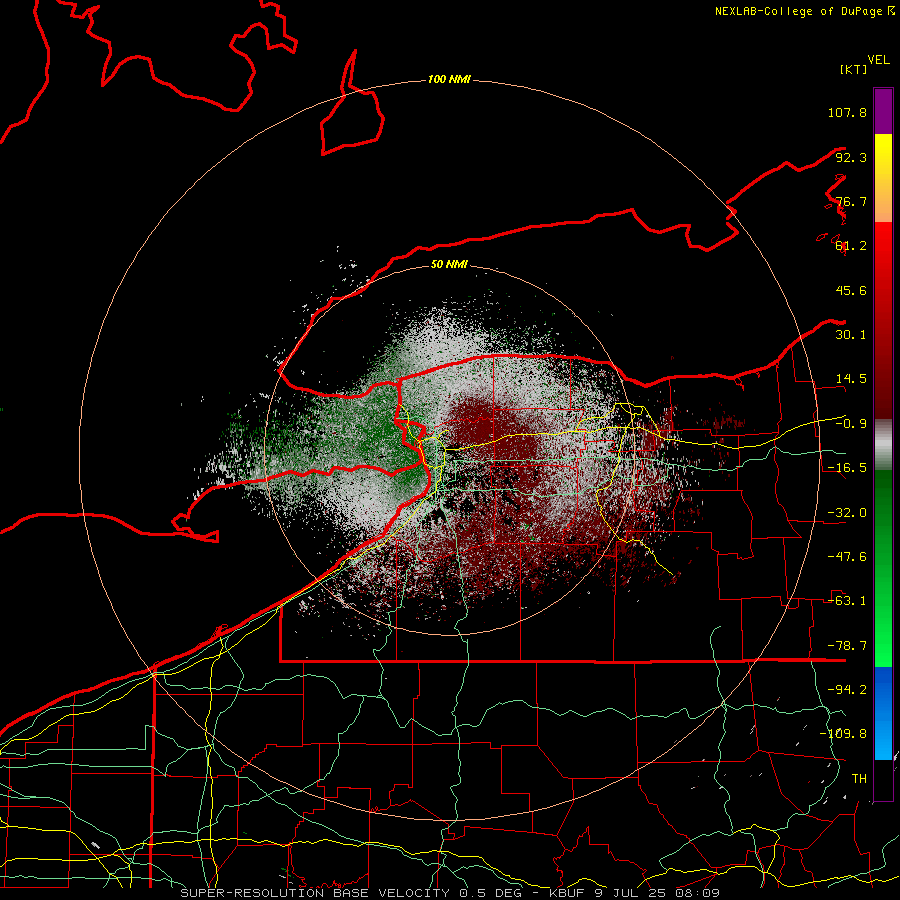Click the -47.6 velocity scale value
The image size is (900, 900).
(x=847, y=557)
